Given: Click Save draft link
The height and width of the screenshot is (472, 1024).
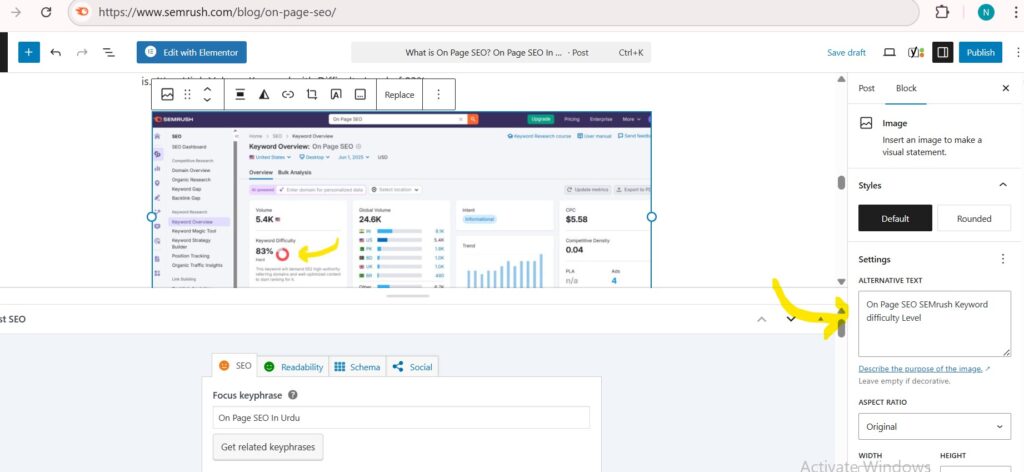Looking at the screenshot, I should 846,52.
